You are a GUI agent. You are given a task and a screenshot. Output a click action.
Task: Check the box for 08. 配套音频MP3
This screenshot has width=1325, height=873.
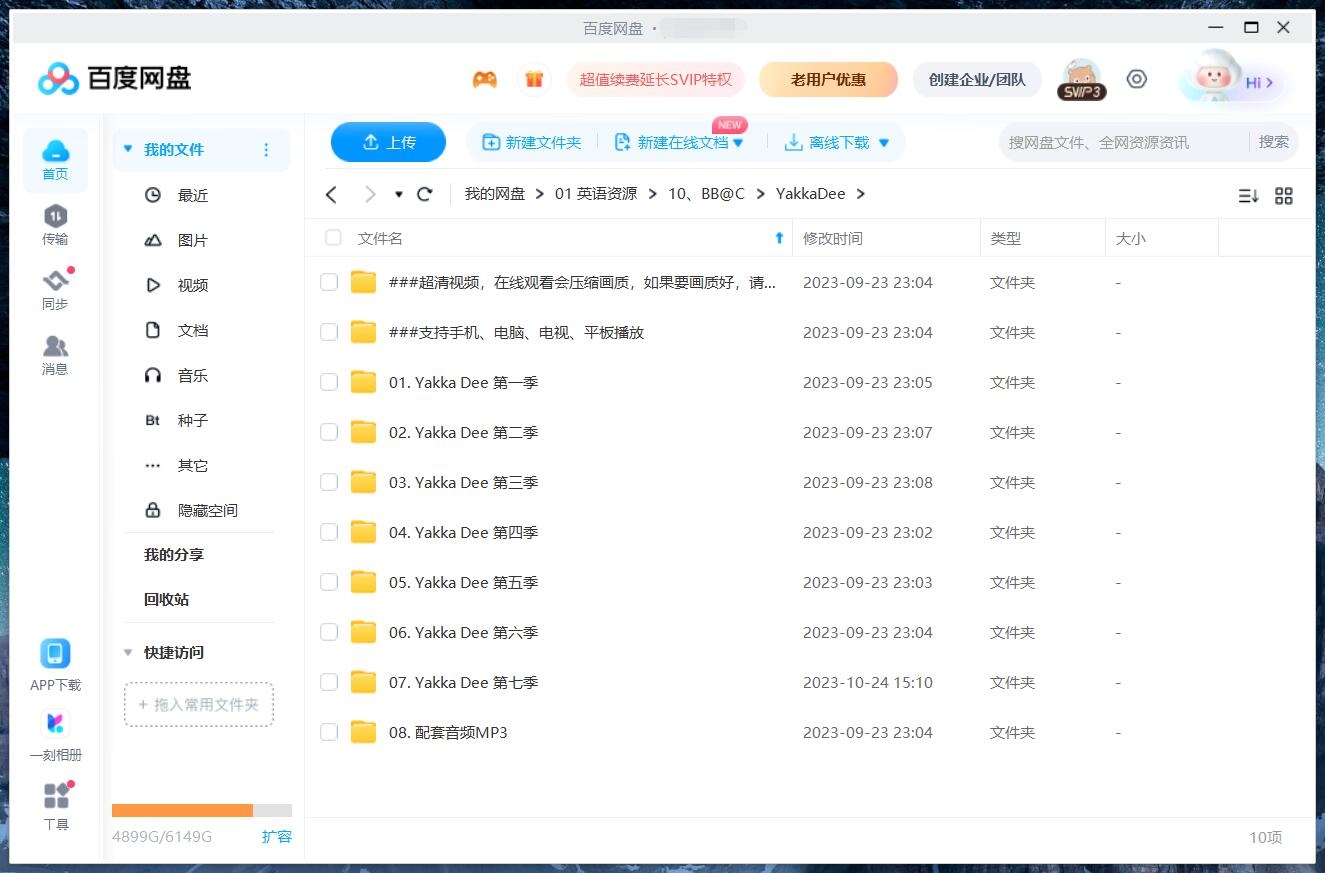tap(329, 732)
